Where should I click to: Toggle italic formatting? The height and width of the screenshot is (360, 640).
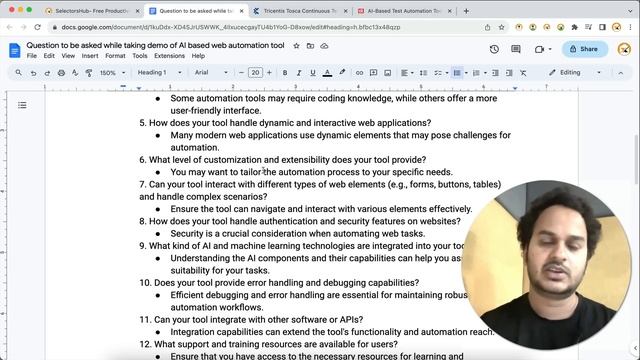click(299, 73)
